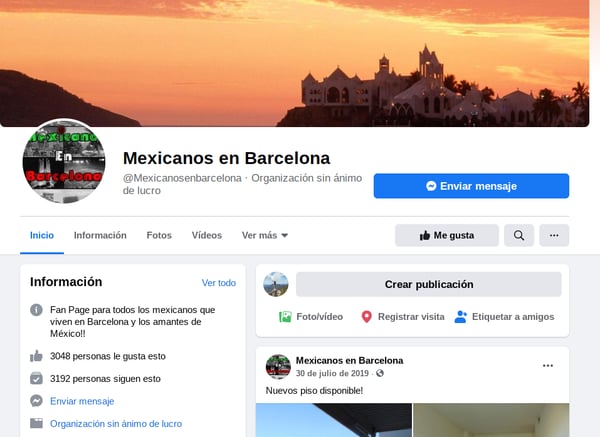The height and width of the screenshot is (437, 600).
Task: Open Mexicanos en Barcelona post author link
Action: (x=349, y=360)
